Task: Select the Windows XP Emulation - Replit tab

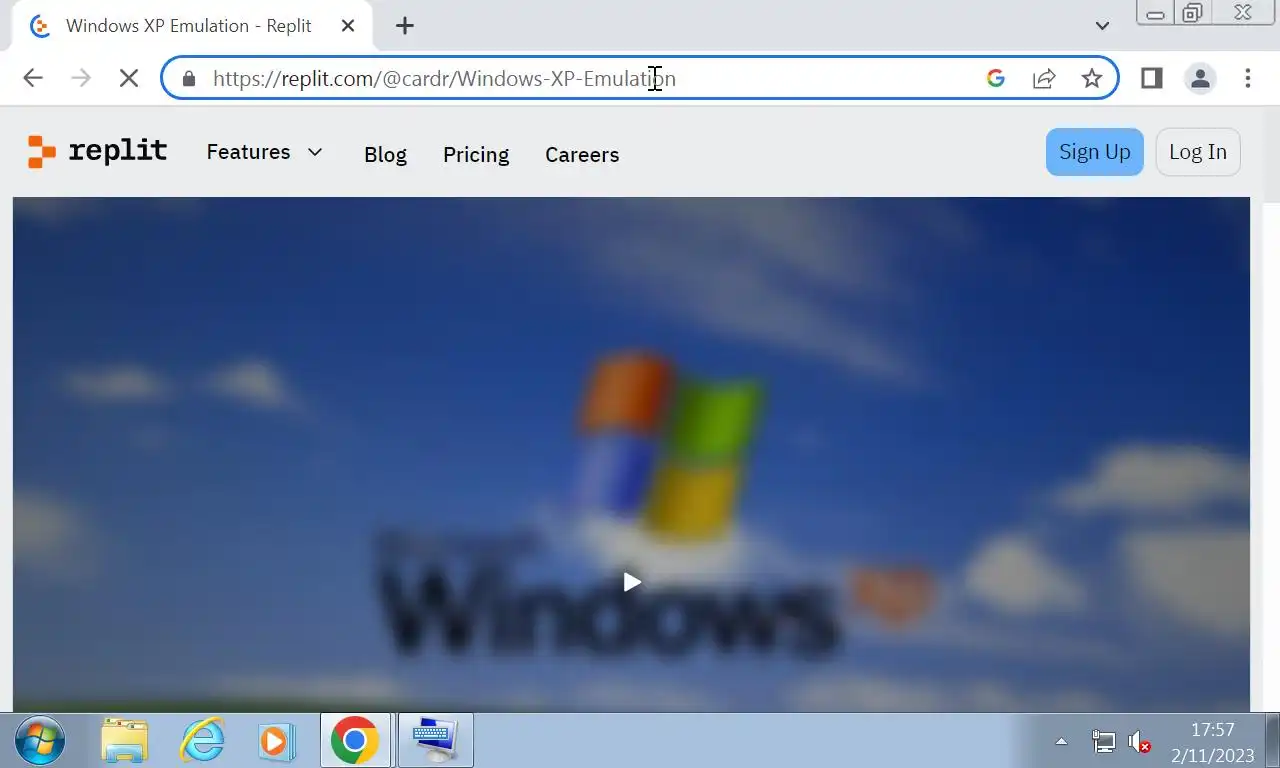Action: 190,26
